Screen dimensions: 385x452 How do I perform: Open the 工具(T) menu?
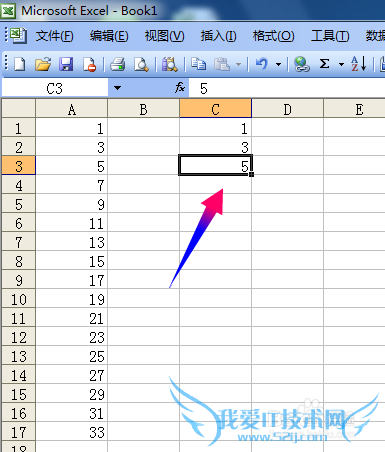pyautogui.click(x=330, y=36)
